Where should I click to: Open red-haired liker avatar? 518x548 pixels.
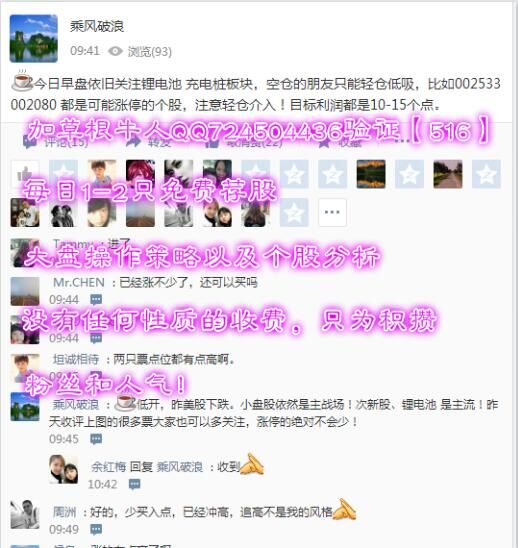[140, 174]
